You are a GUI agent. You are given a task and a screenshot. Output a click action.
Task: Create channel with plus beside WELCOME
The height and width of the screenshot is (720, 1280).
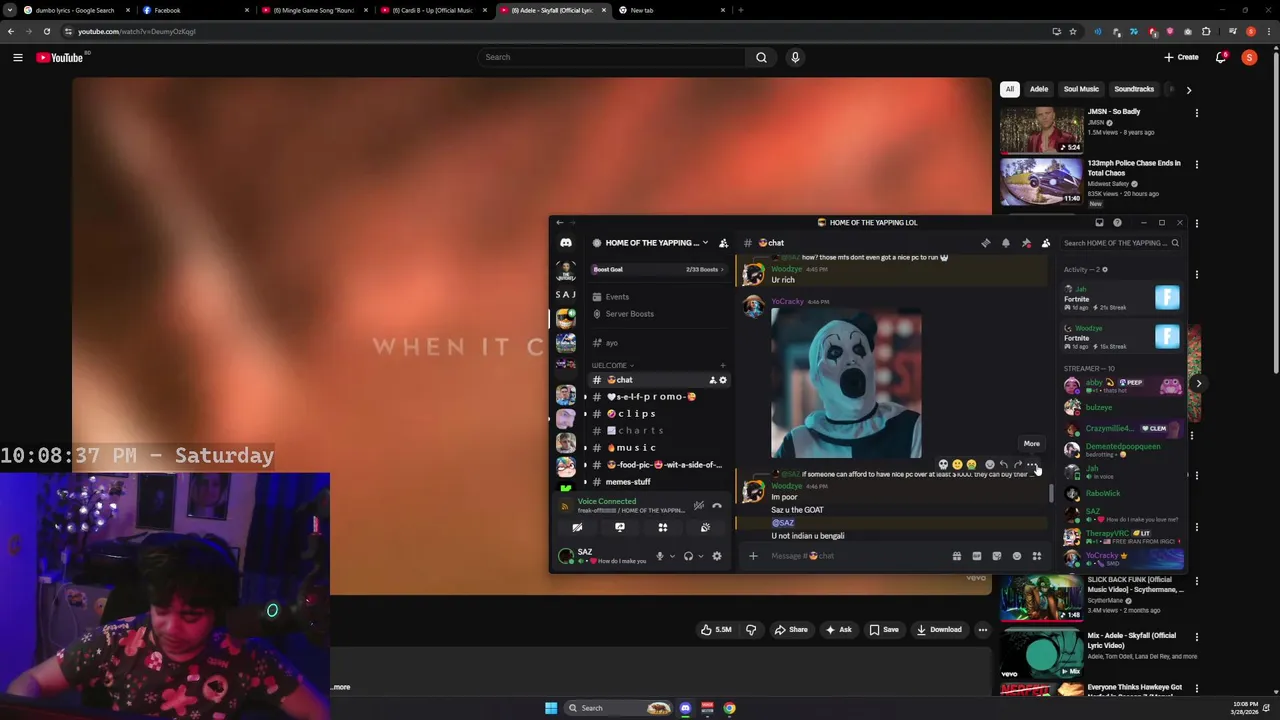pyautogui.click(x=723, y=365)
